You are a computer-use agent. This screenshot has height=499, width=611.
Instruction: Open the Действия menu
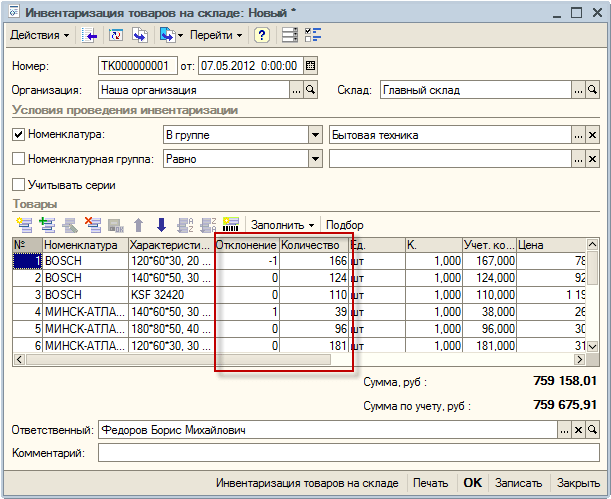(x=39, y=35)
